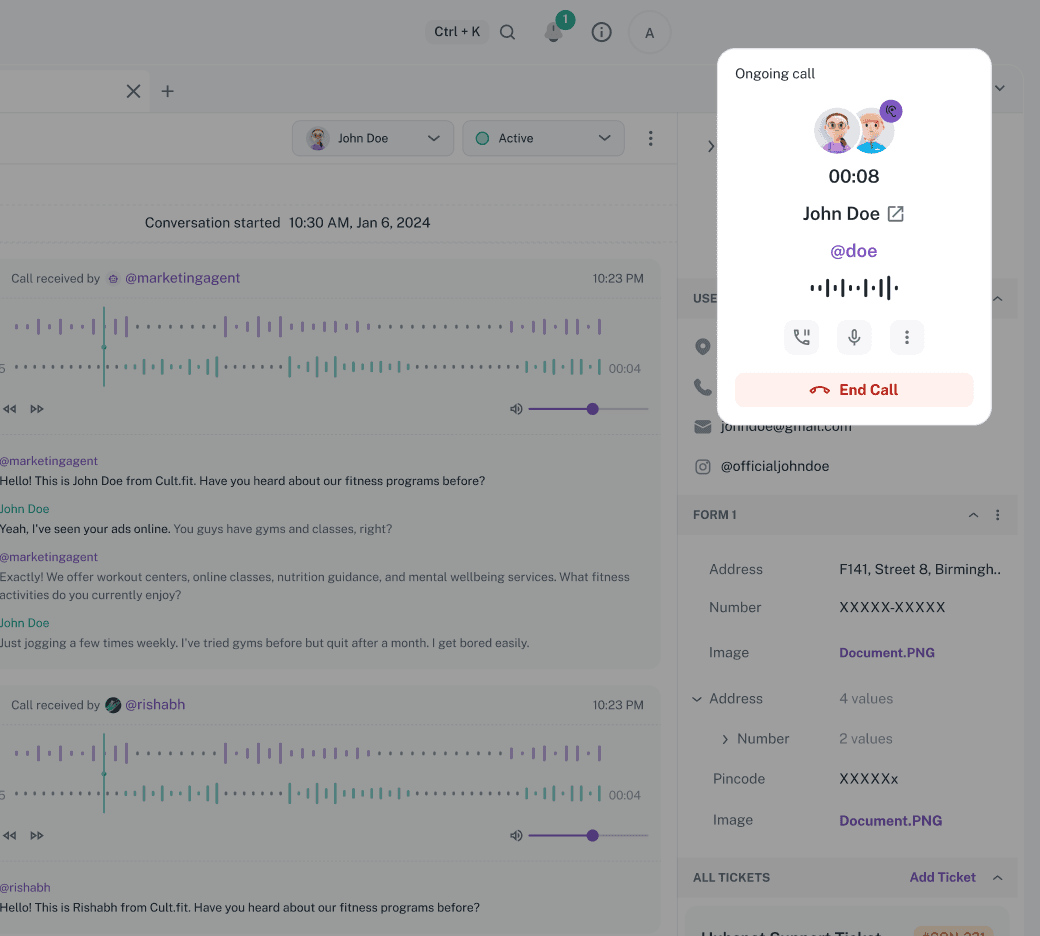
Task: Click the hold call icon
Action: point(801,337)
